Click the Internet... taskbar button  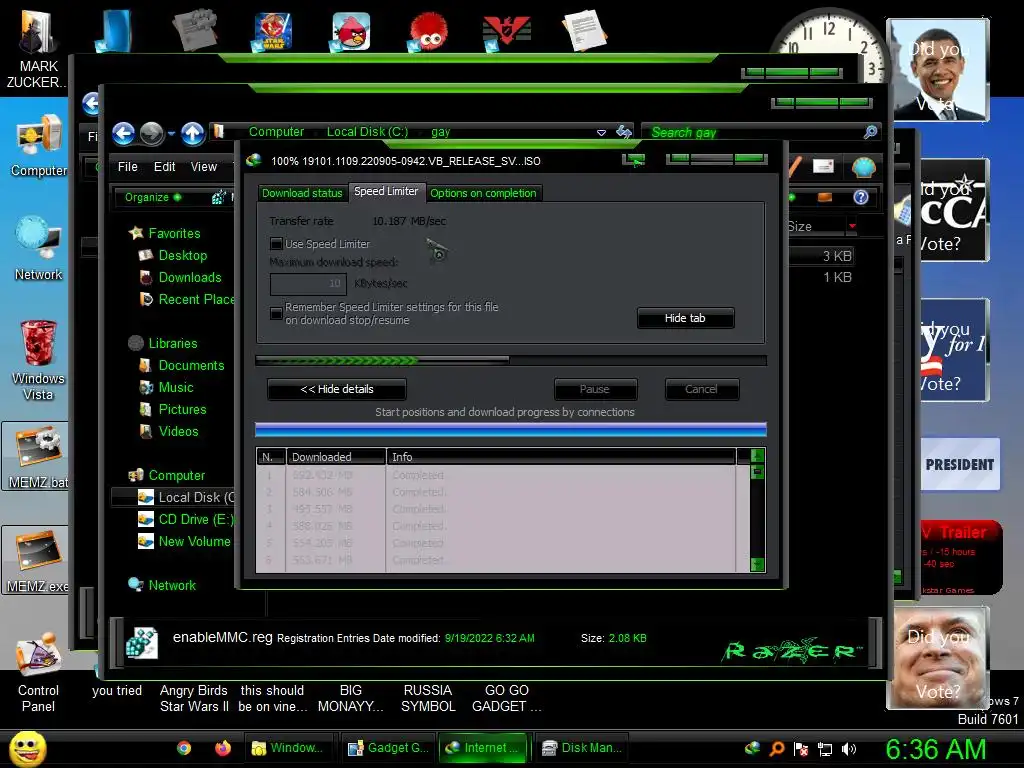(x=485, y=748)
